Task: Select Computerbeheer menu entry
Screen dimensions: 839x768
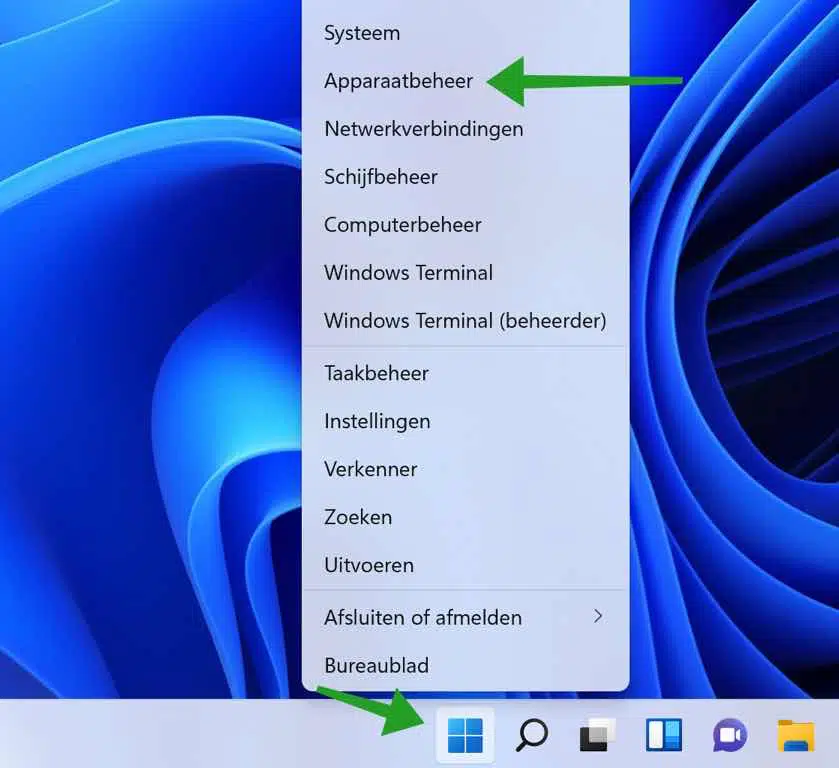Action: click(466, 225)
